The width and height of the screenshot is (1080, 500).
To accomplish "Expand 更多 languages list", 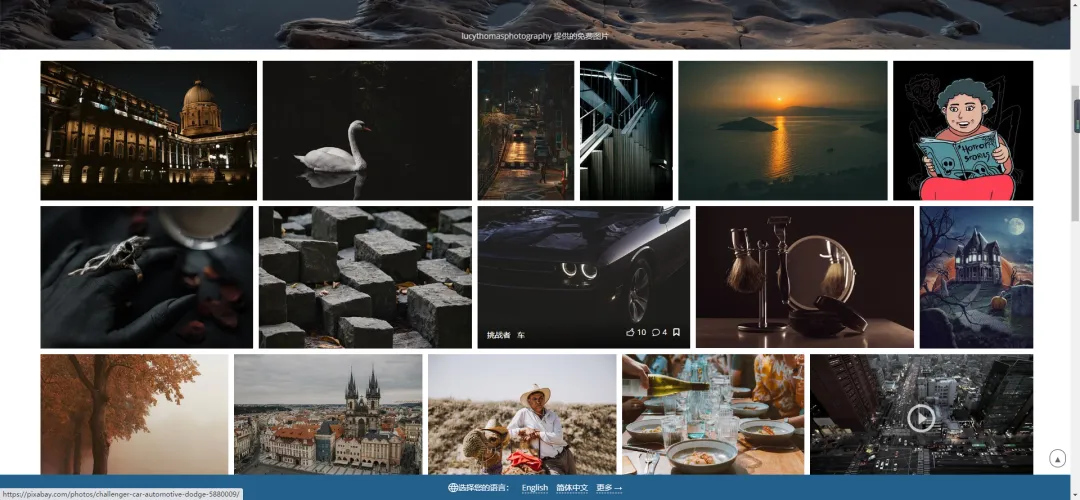I will 609,488.
